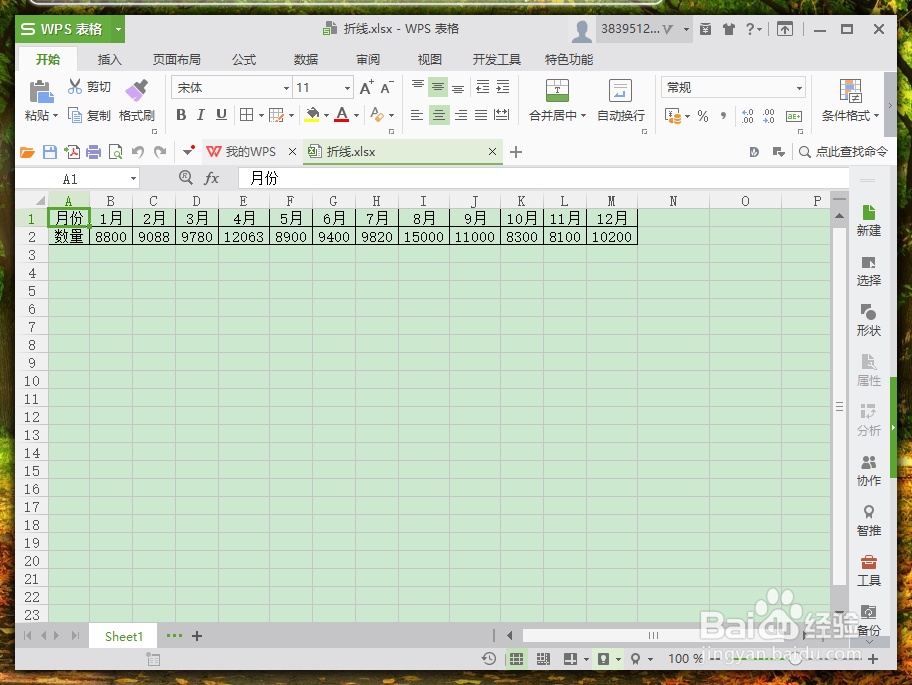The image size is (912, 685).
Task: Select cell E2 containing 12063
Action: (244, 237)
